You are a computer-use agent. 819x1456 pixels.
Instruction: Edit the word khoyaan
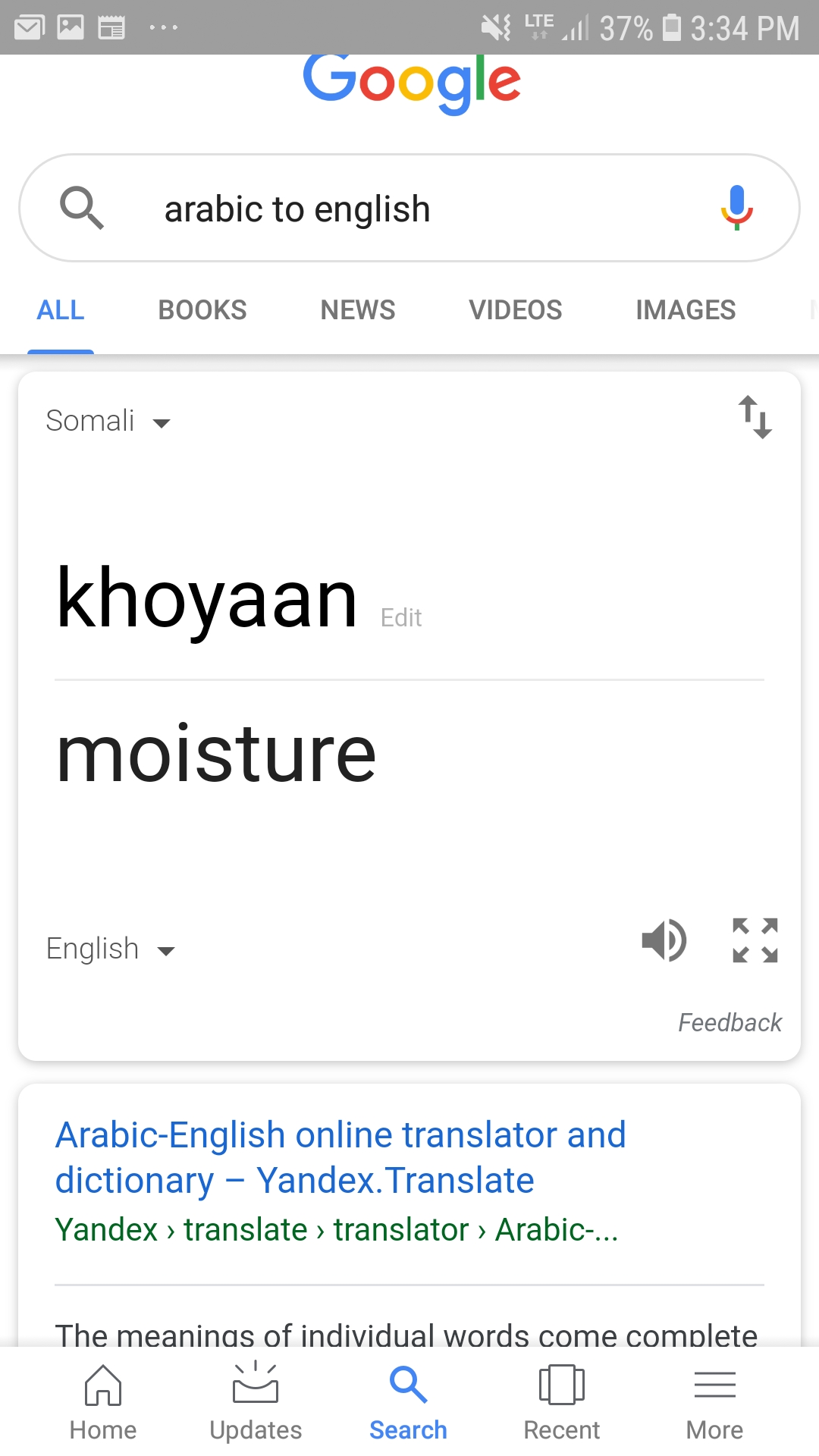coord(401,617)
